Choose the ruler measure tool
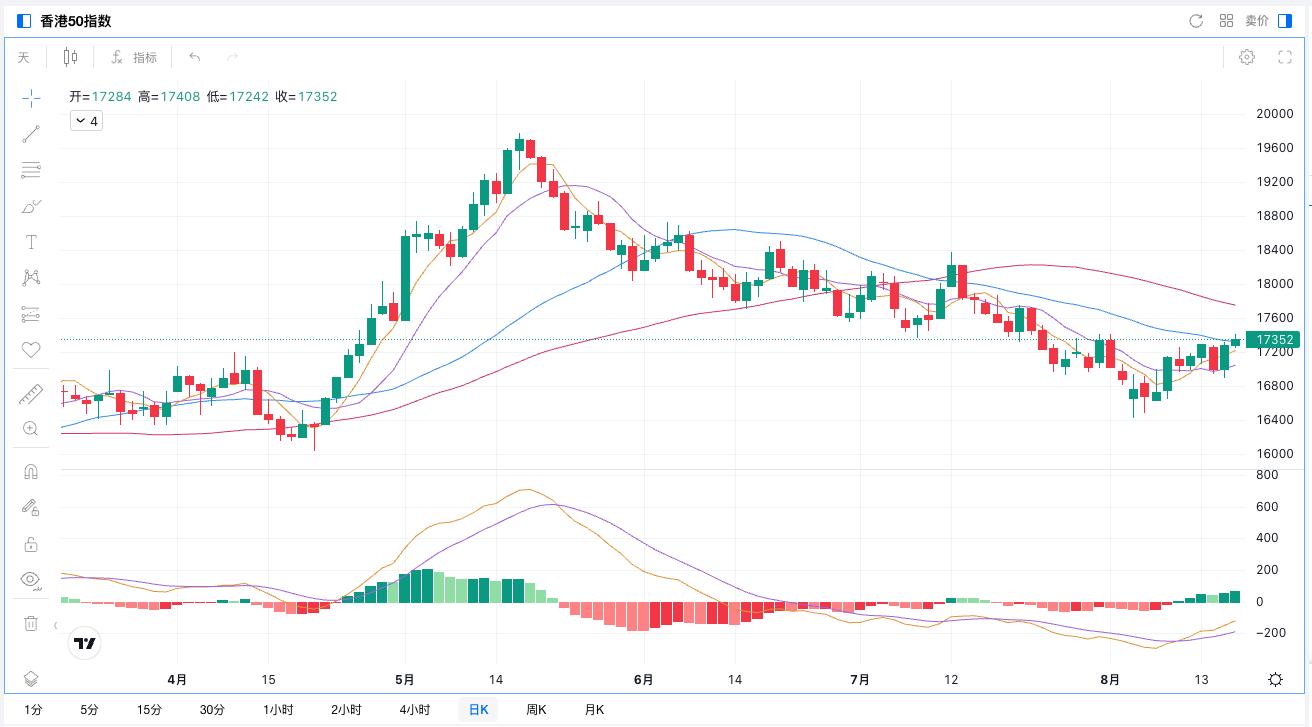The image size is (1312, 727). point(31,394)
